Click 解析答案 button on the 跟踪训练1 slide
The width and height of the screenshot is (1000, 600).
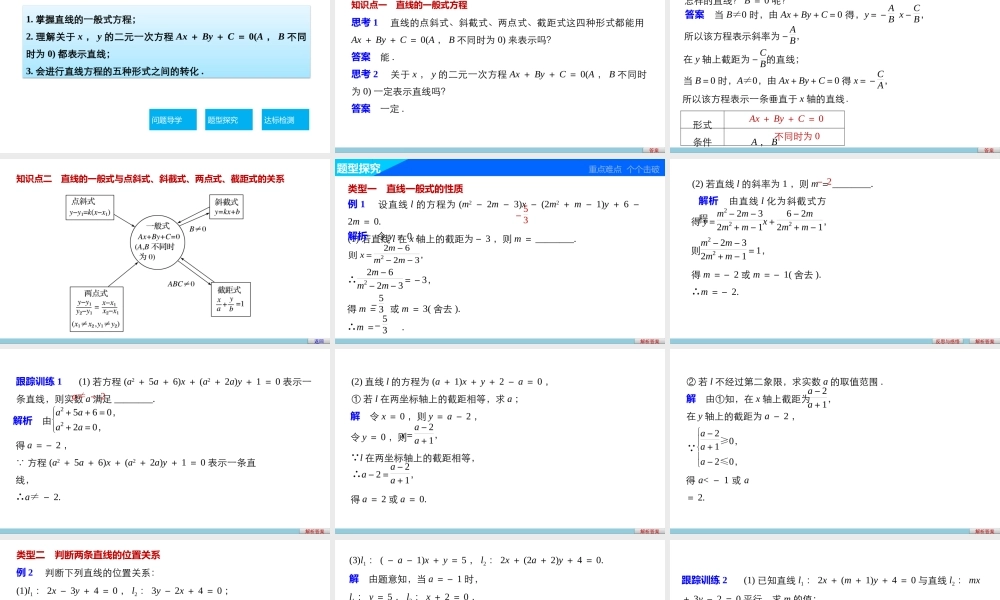pos(314,531)
